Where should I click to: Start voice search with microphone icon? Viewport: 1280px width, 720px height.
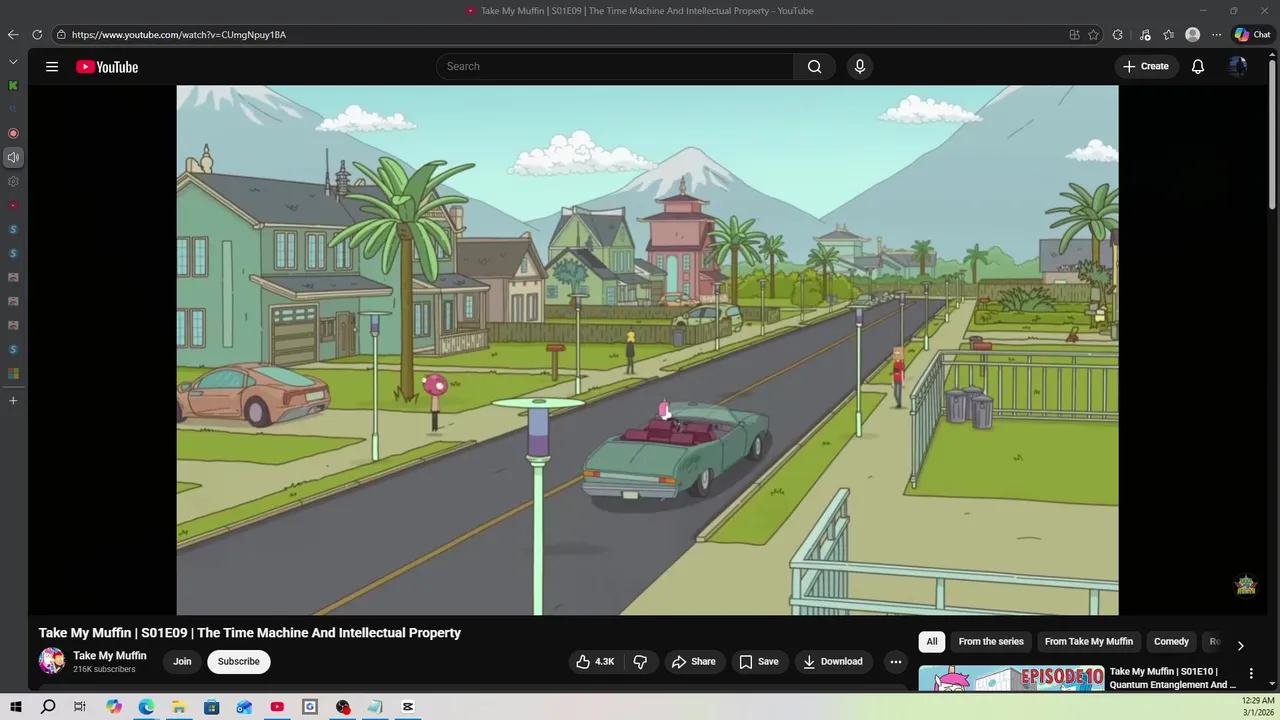point(859,67)
